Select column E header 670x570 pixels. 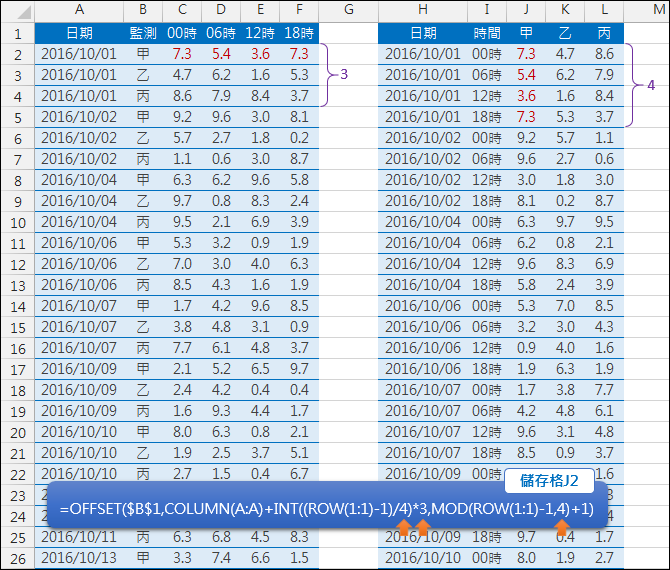(x=260, y=11)
